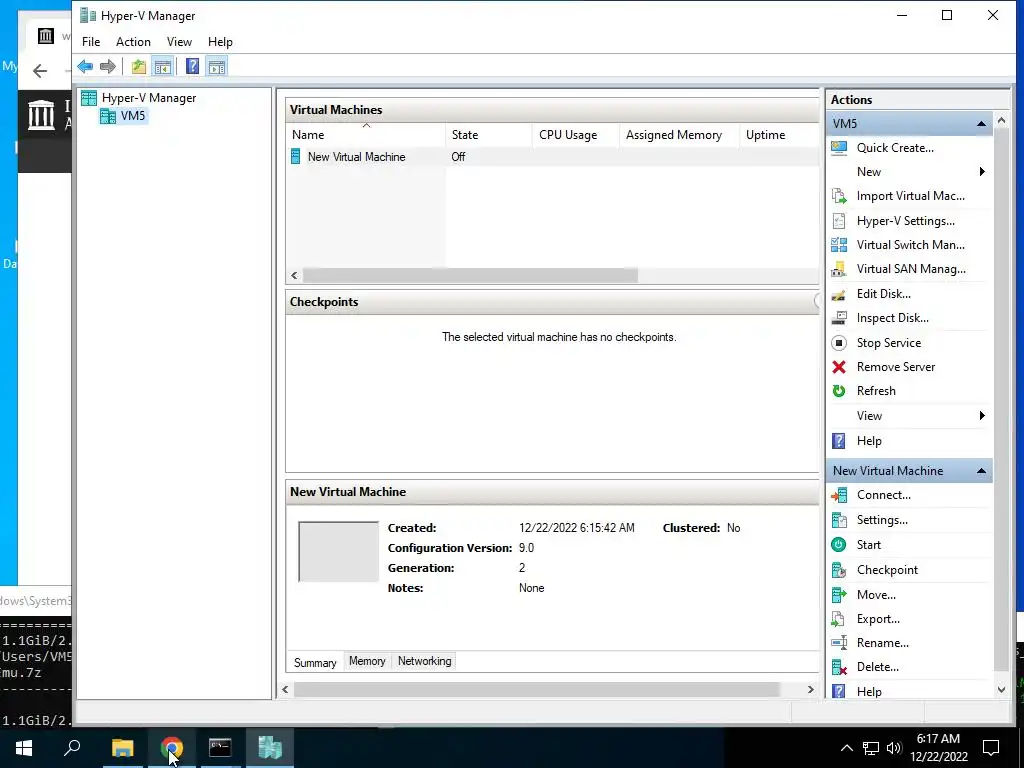Click the Actions pane scroll up arrow

point(1002,121)
